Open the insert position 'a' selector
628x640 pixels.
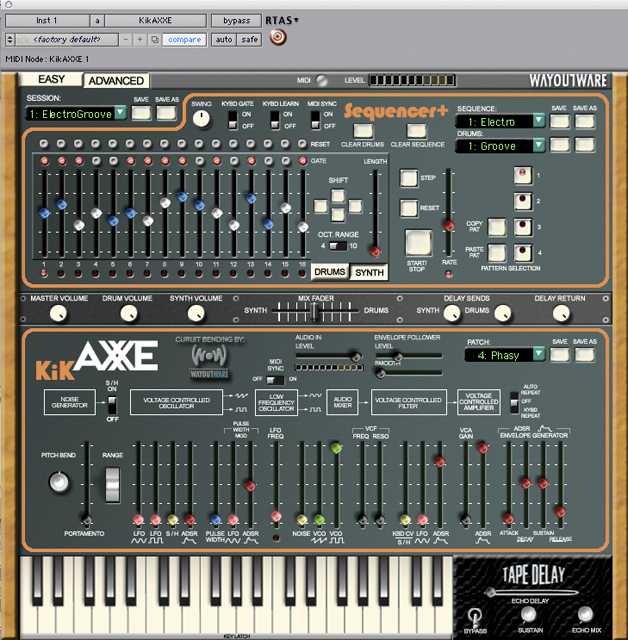coord(97,20)
